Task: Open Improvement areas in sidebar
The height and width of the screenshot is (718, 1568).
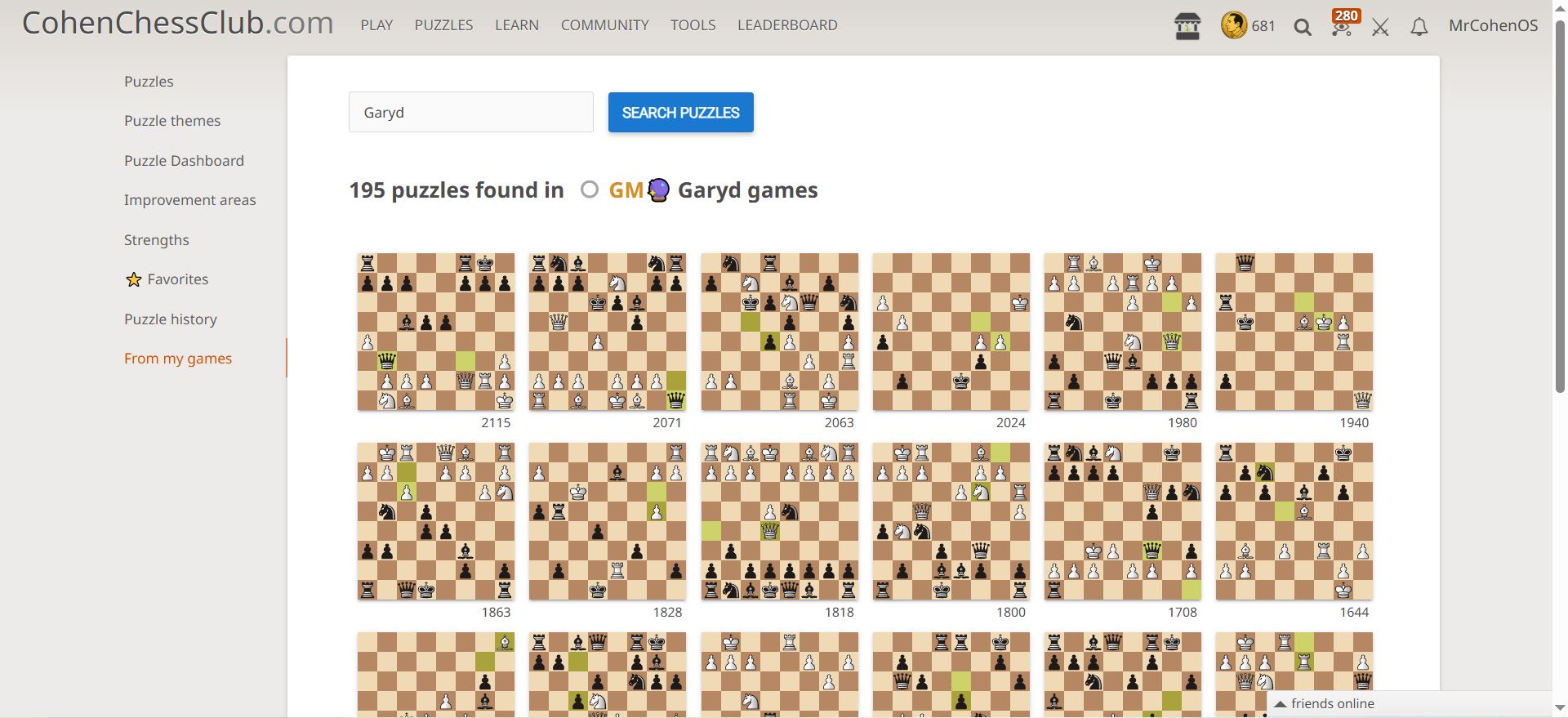Action: pyautogui.click(x=189, y=200)
